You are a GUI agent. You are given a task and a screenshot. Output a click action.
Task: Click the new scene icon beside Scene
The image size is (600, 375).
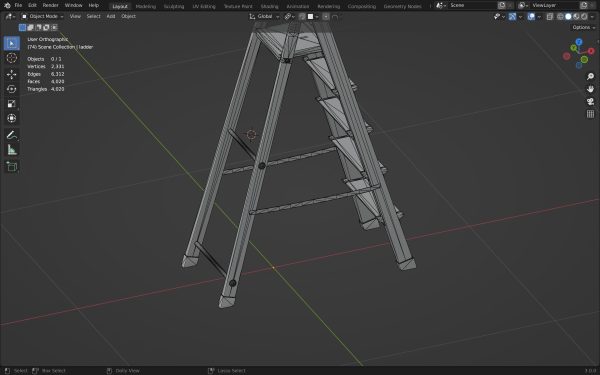click(x=502, y=5)
